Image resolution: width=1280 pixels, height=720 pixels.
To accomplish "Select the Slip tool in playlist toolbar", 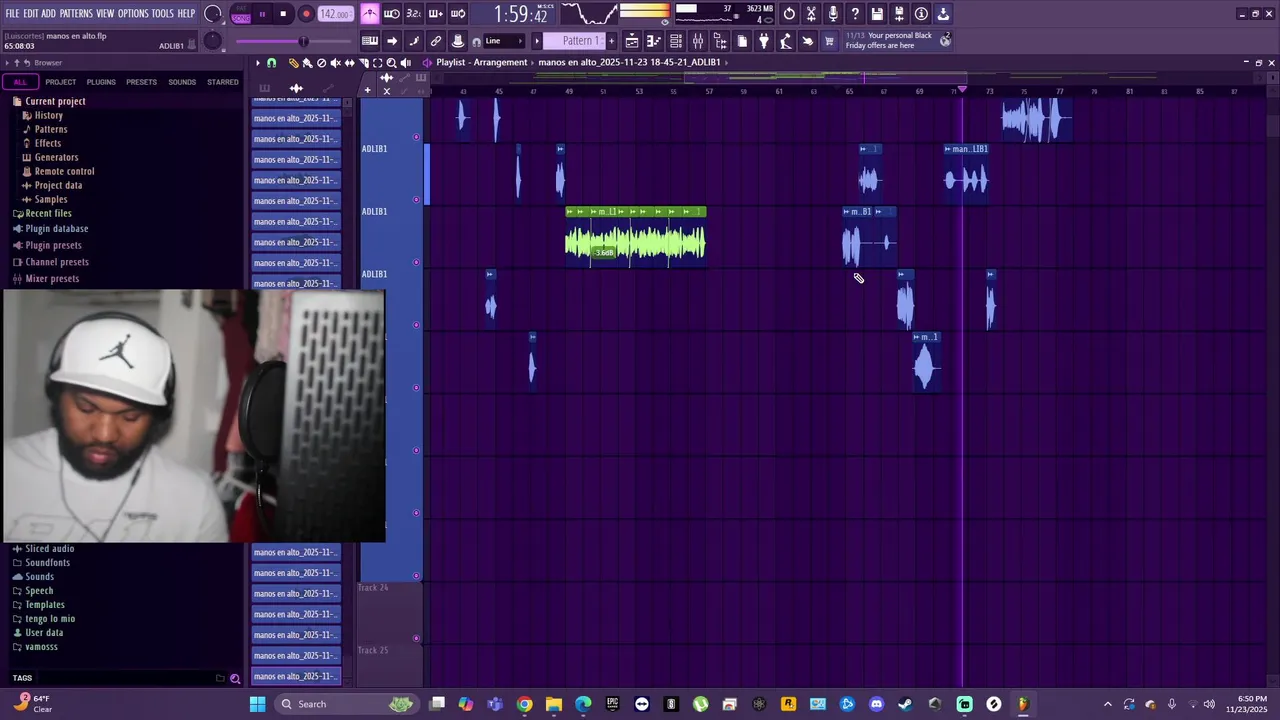I will tap(349, 63).
